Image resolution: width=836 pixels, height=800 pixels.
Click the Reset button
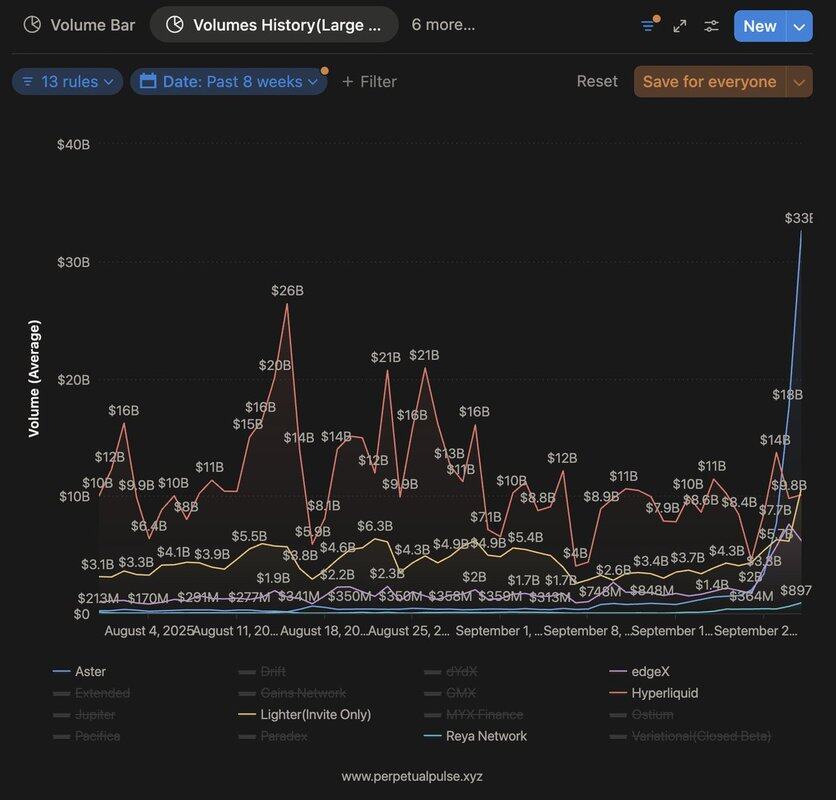tap(597, 81)
